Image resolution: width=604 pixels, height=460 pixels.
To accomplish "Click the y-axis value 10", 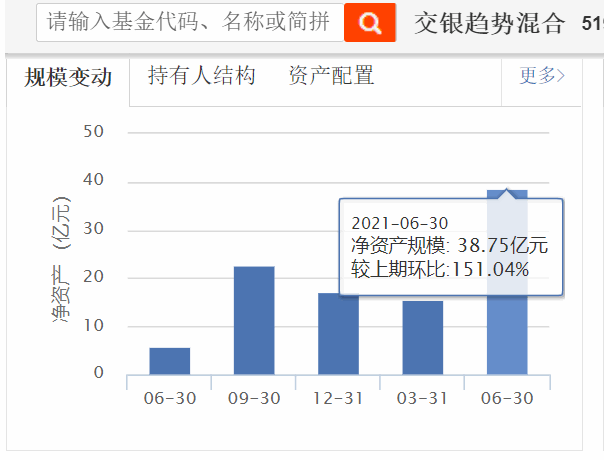I will coord(94,326).
